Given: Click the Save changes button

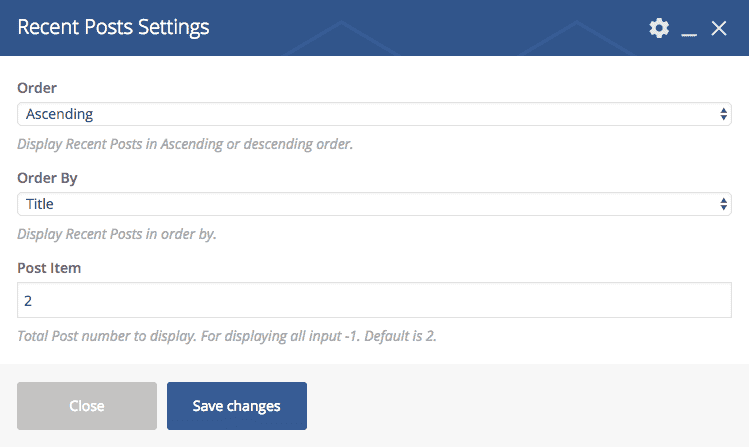Looking at the screenshot, I should [x=236, y=406].
